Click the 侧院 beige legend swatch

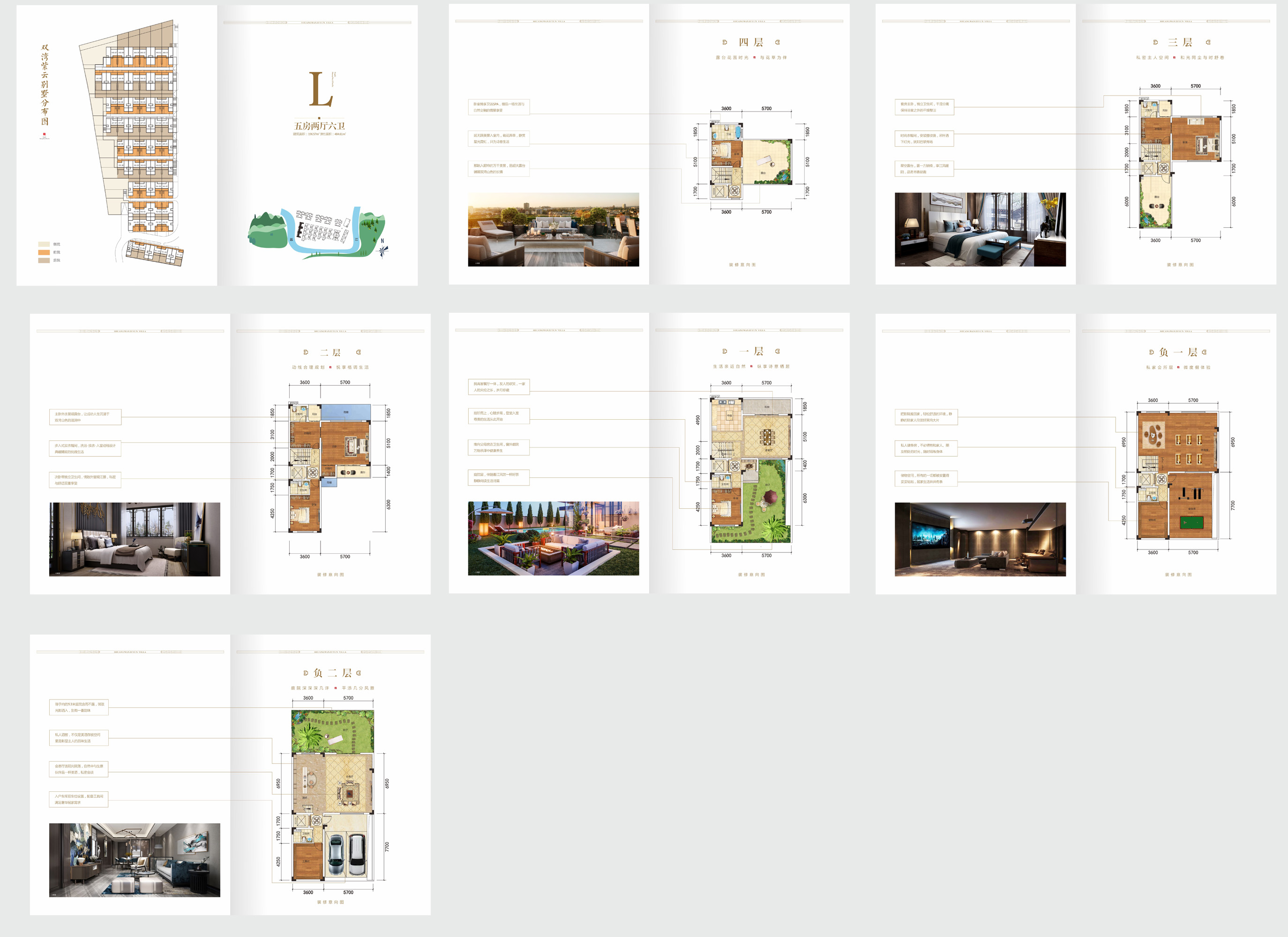[44, 244]
